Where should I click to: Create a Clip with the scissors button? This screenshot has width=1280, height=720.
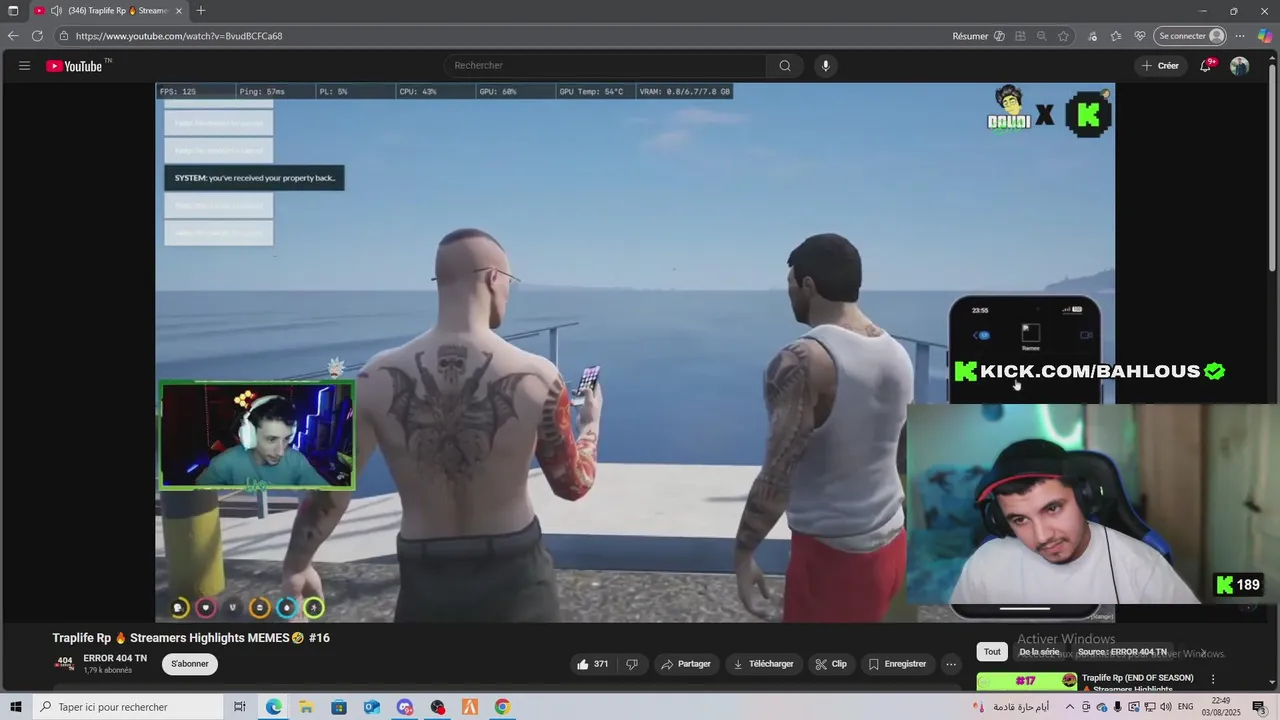(x=831, y=664)
